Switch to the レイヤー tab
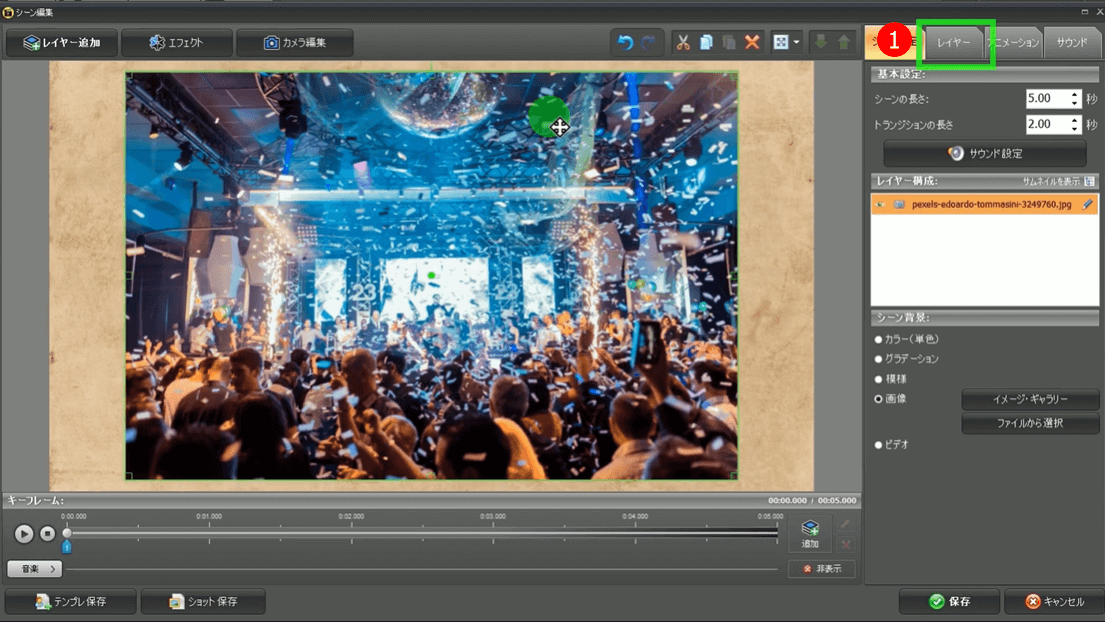Image resolution: width=1105 pixels, height=622 pixels. (x=954, y=43)
